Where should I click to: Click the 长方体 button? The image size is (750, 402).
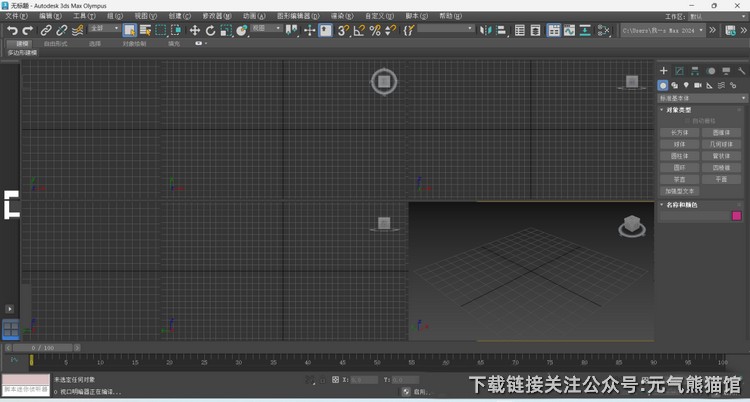pyautogui.click(x=680, y=132)
